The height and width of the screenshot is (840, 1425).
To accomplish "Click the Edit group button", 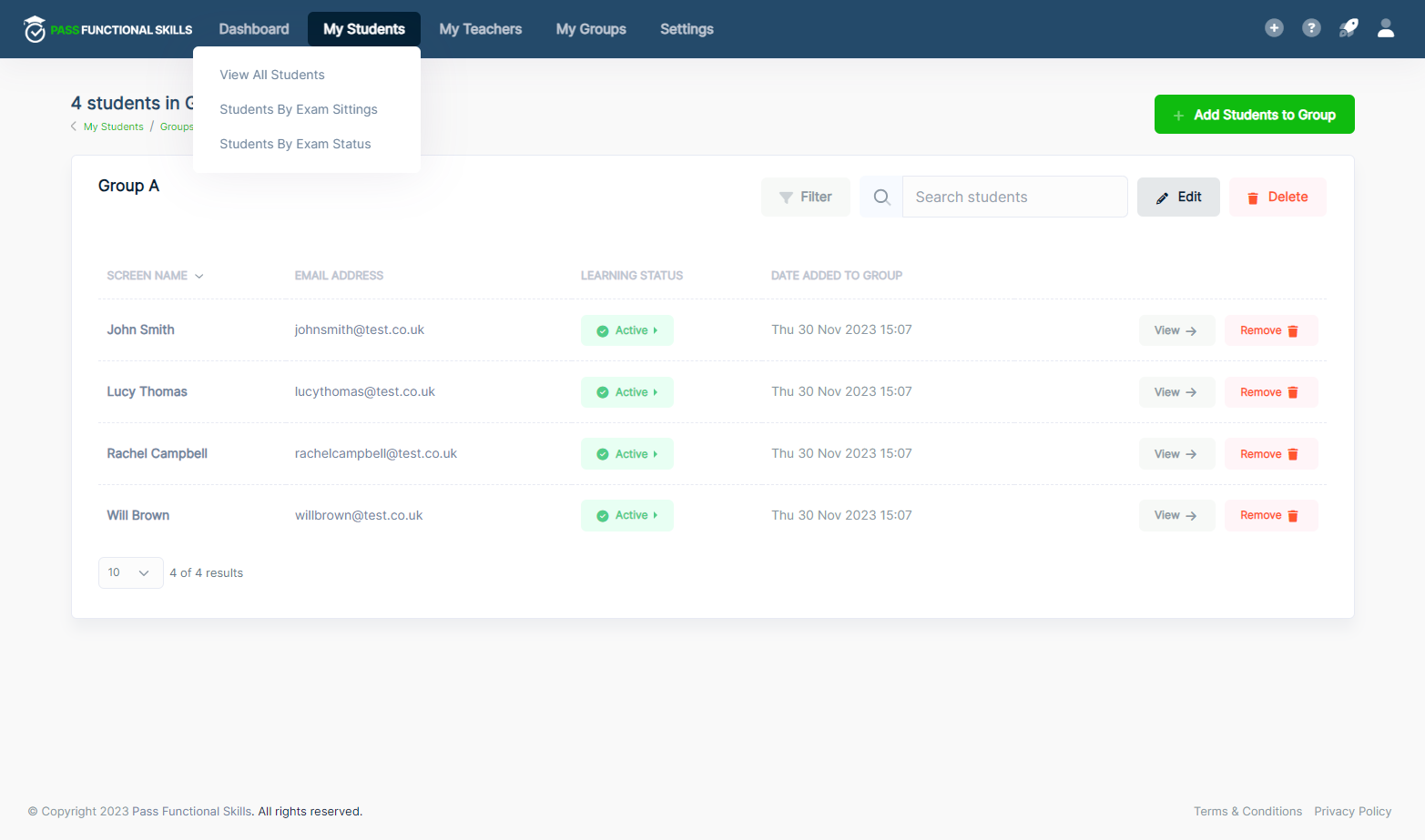I will 1178,197.
